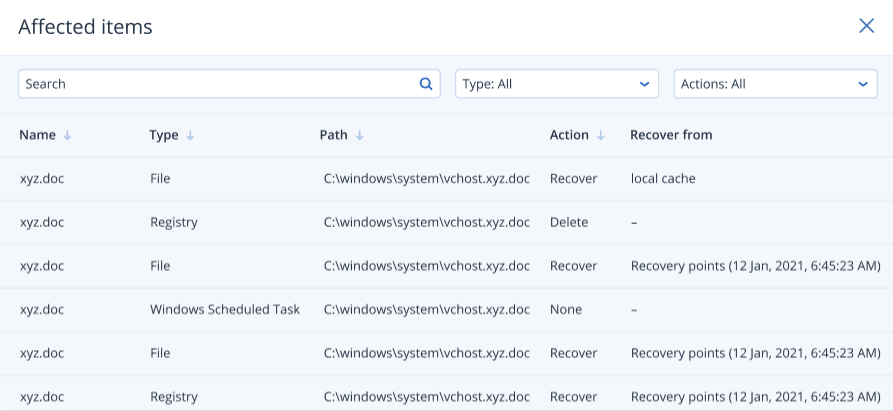Select the bottom Registry row with Recover action

pyautogui.click(x=174, y=397)
